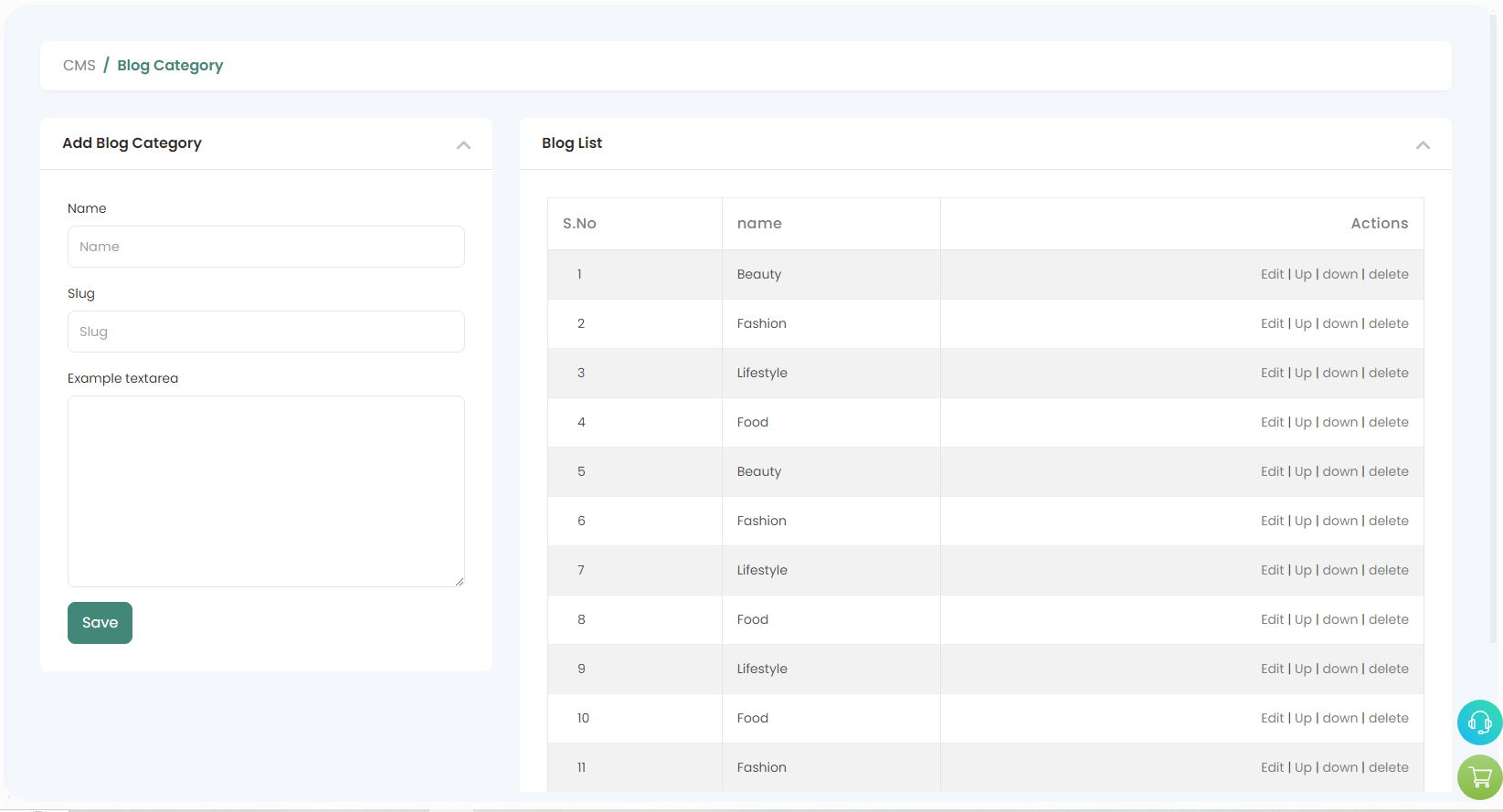This screenshot has width=1503, height=812.
Task: Click the Blog Category breadcrumb
Action: [x=170, y=66]
